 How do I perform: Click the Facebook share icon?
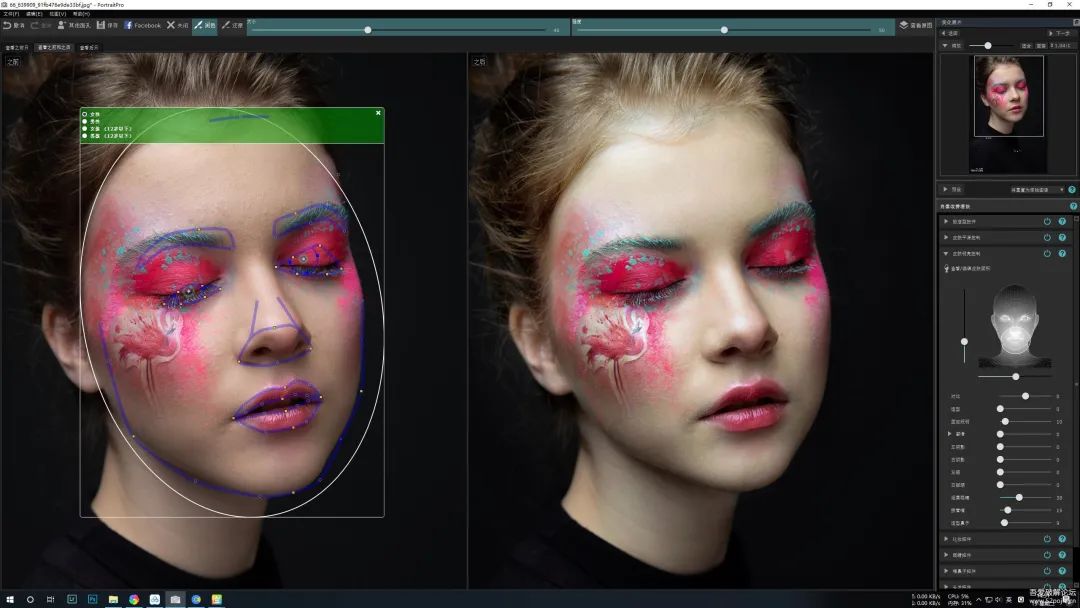[128, 25]
